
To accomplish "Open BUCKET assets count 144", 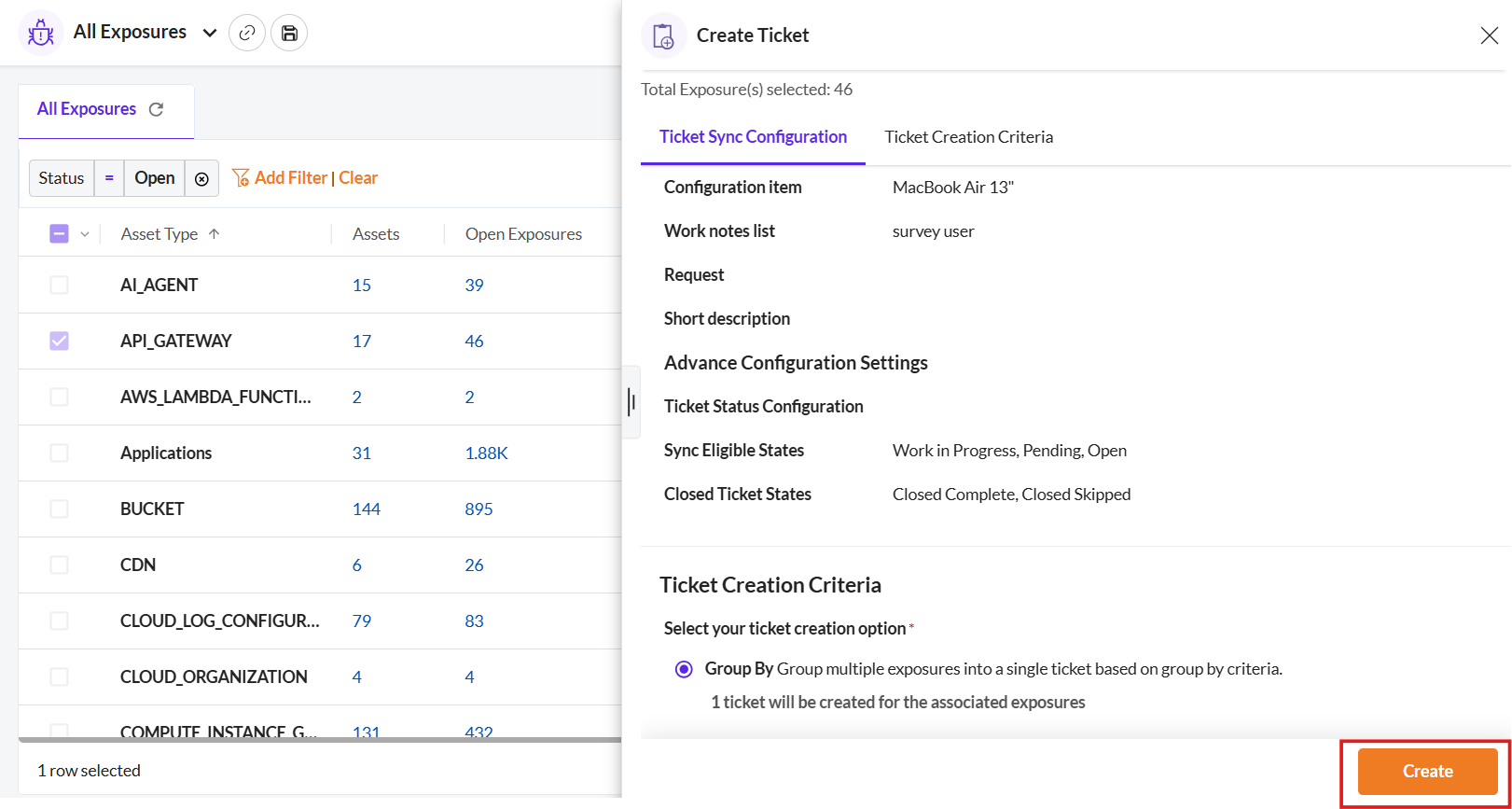I will click(x=367, y=509).
